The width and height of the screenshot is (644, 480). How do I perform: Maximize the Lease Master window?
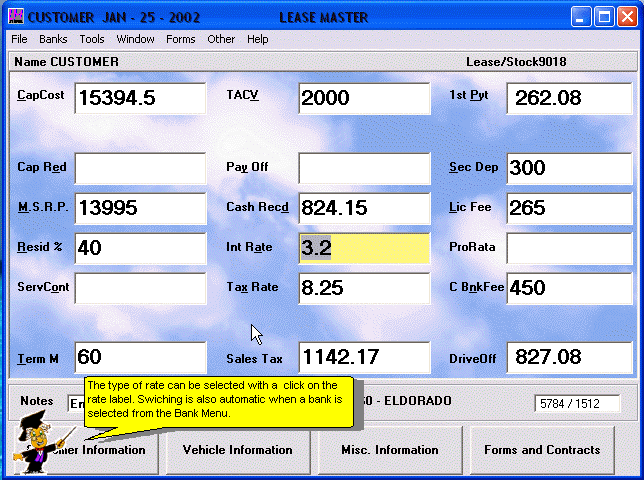[x=604, y=17]
